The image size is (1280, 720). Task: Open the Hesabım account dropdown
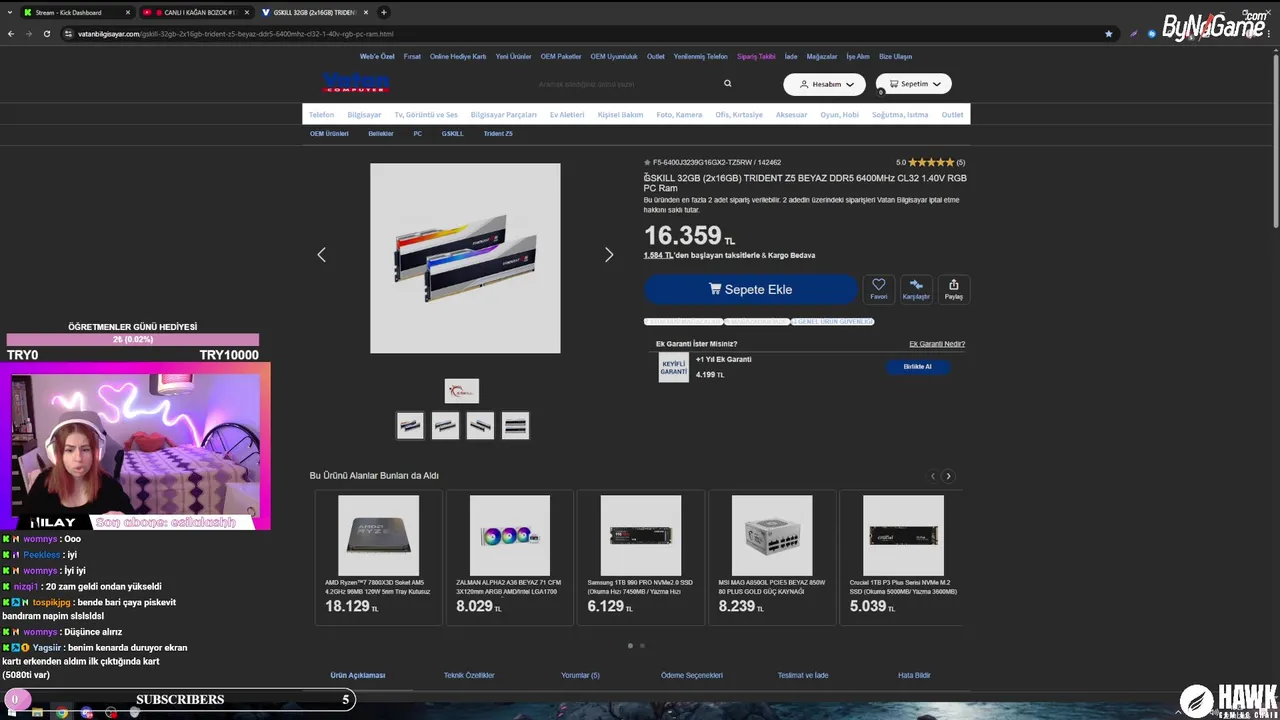pyautogui.click(x=824, y=84)
